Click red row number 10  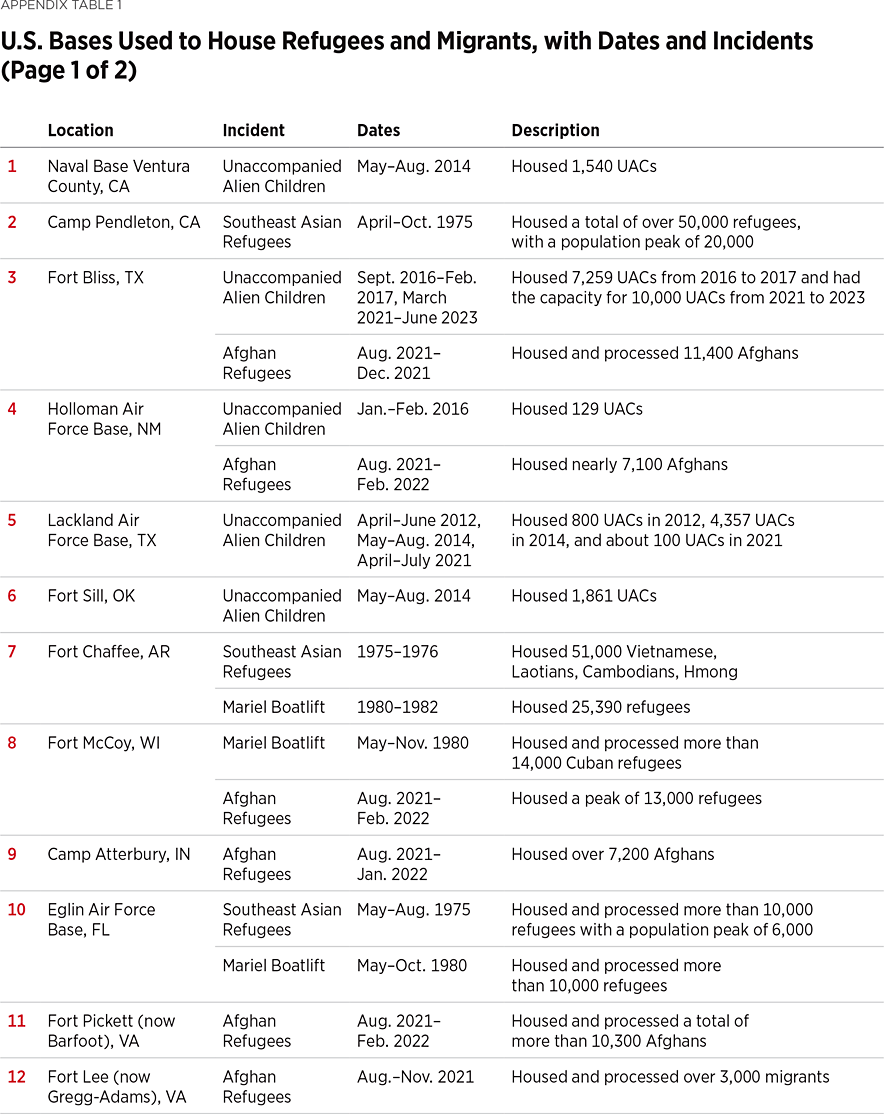tap(16, 910)
